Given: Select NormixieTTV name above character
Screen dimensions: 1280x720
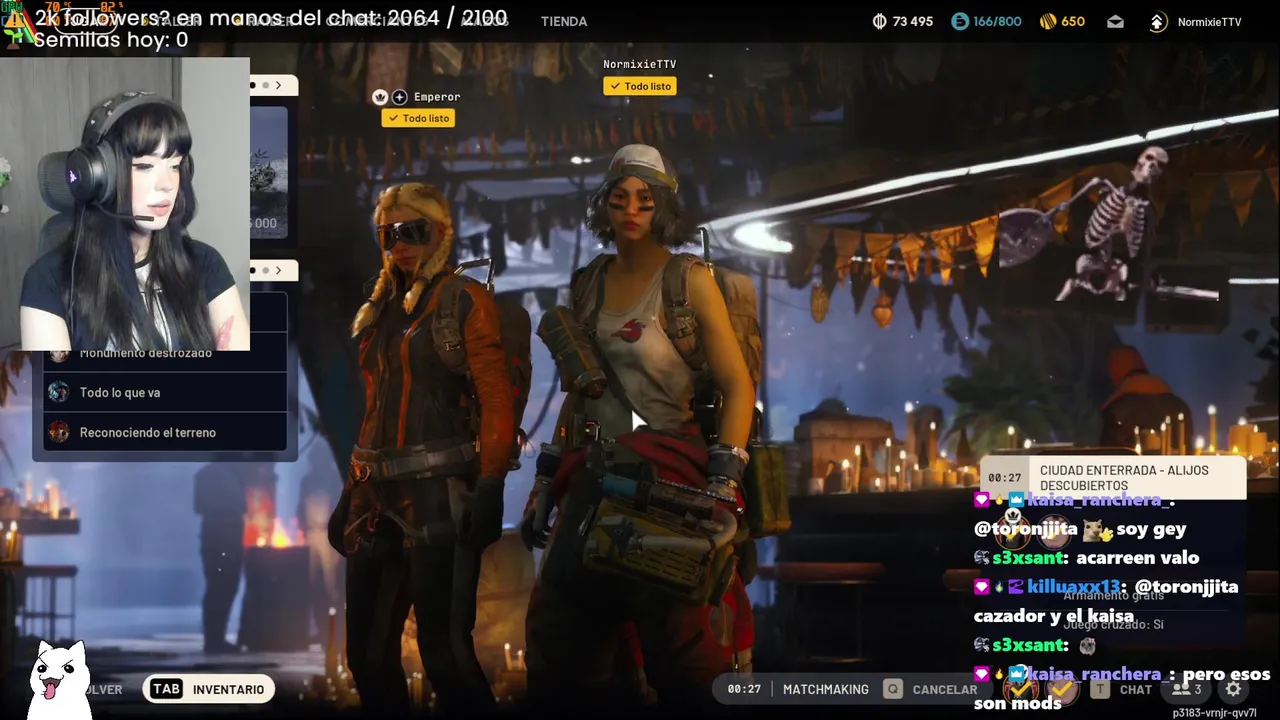Looking at the screenshot, I should pyautogui.click(x=640, y=64).
